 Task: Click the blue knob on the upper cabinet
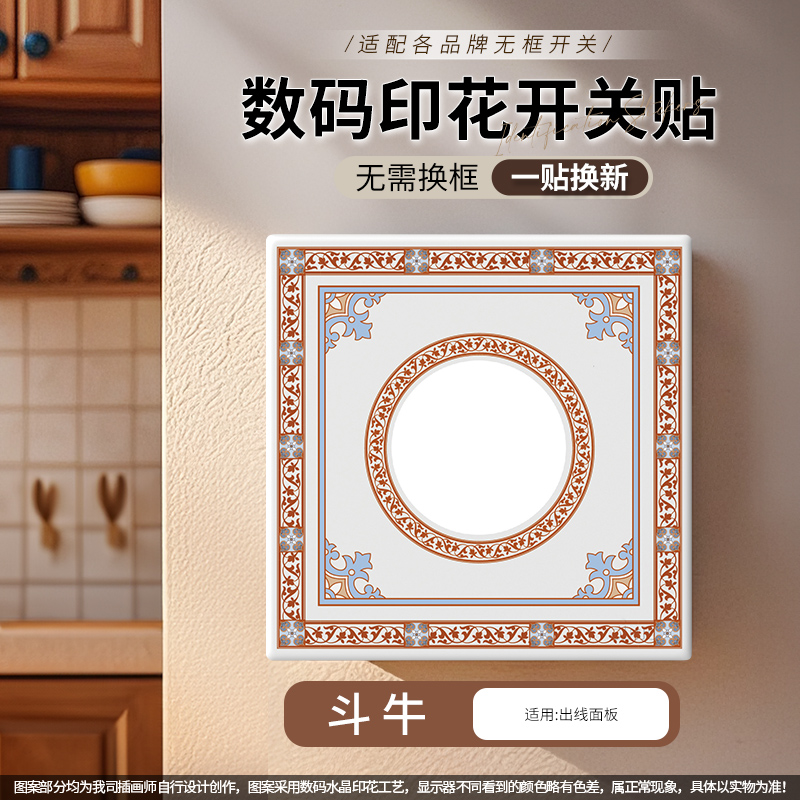tap(37, 44)
